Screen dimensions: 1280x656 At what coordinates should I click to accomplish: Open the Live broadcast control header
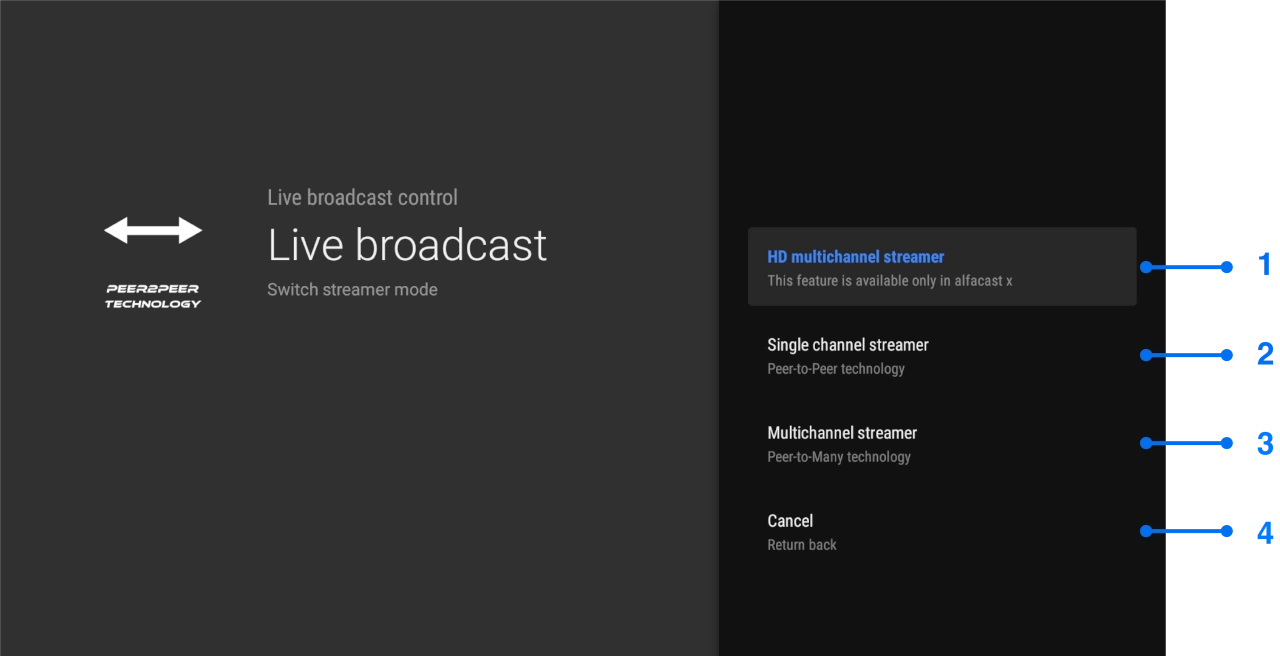362,197
